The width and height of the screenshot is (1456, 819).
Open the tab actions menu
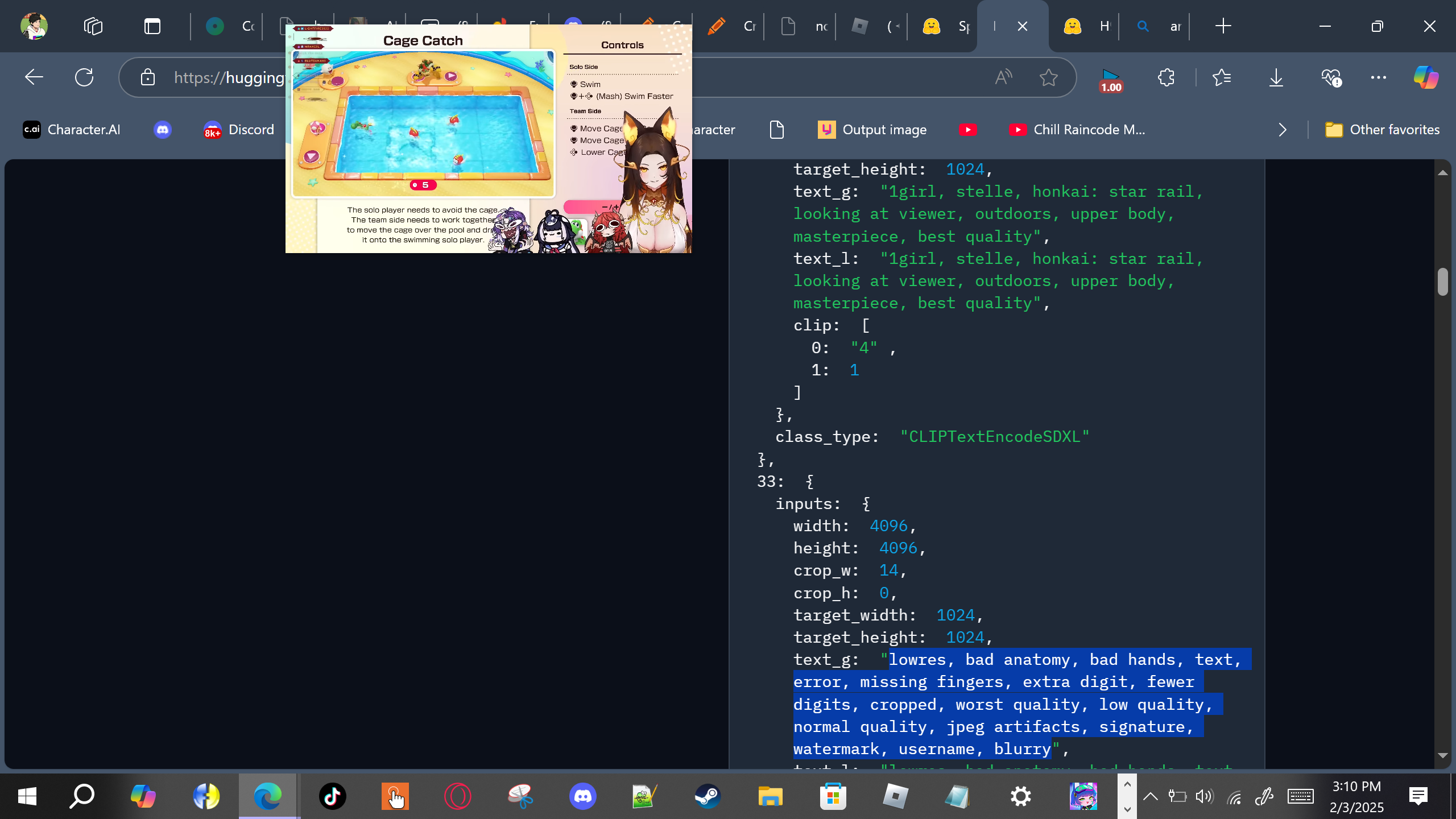pos(152,26)
